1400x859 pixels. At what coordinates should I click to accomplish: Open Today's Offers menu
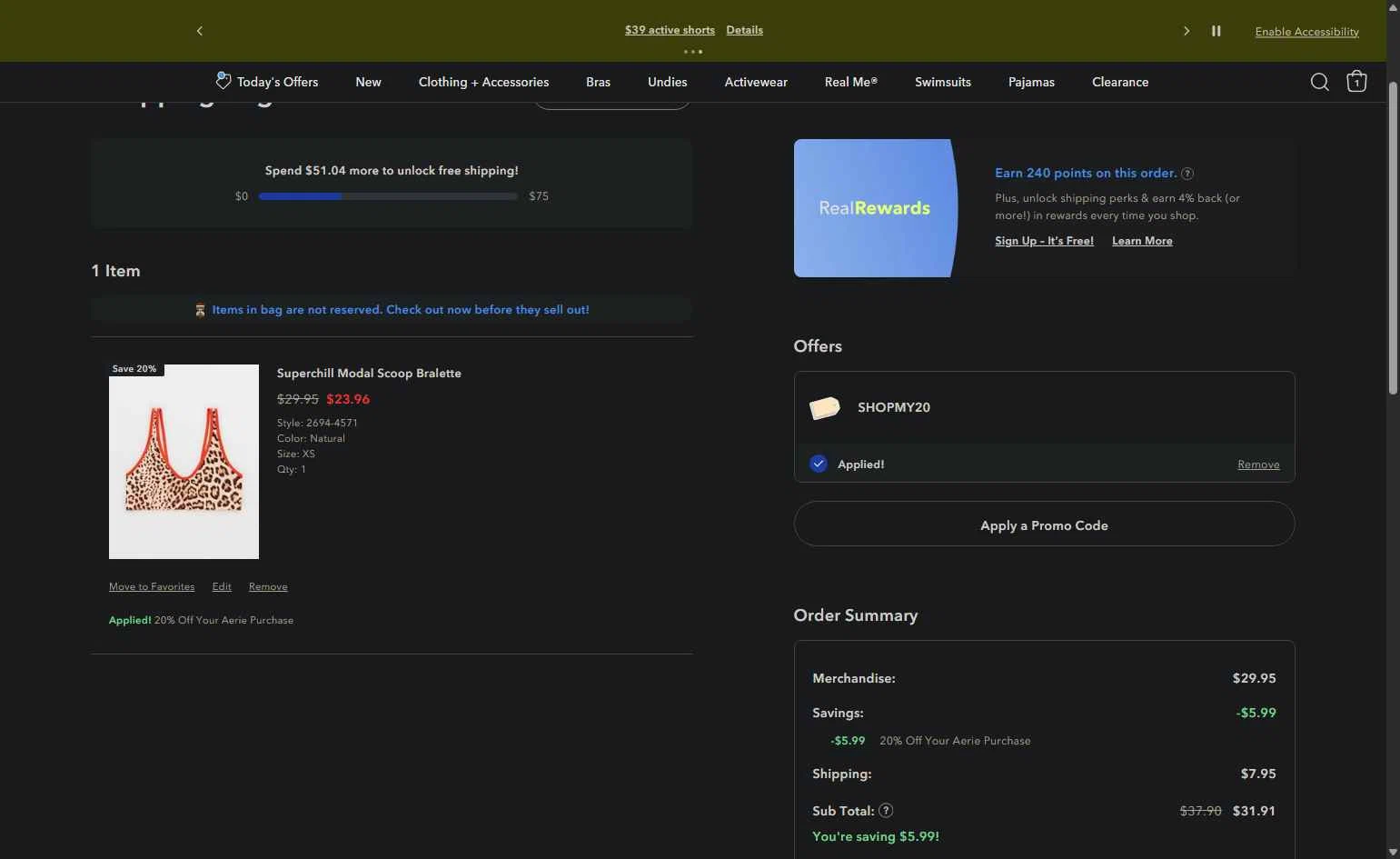(x=277, y=82)
